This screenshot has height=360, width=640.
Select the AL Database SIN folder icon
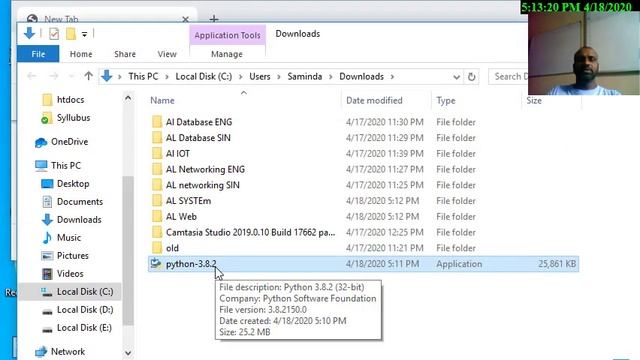coord(157,138)
